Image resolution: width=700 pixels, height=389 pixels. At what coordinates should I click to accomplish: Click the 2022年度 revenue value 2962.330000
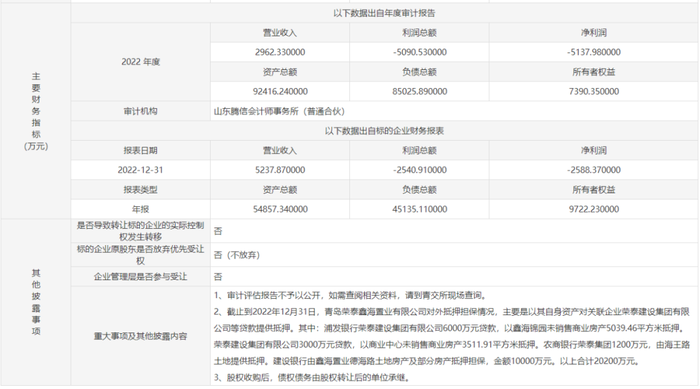tap(280, 52)
